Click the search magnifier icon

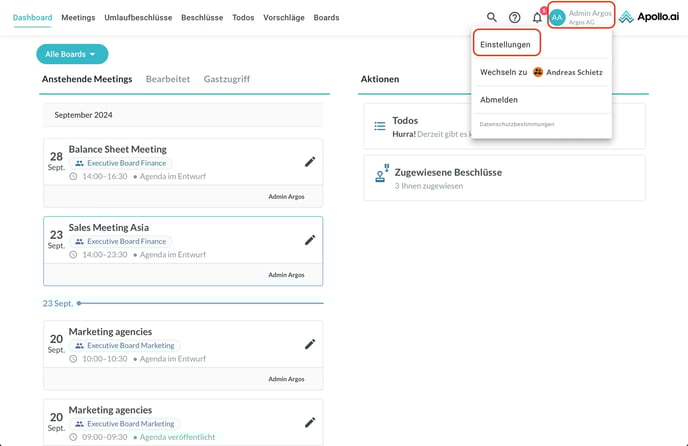click(491, 17)
